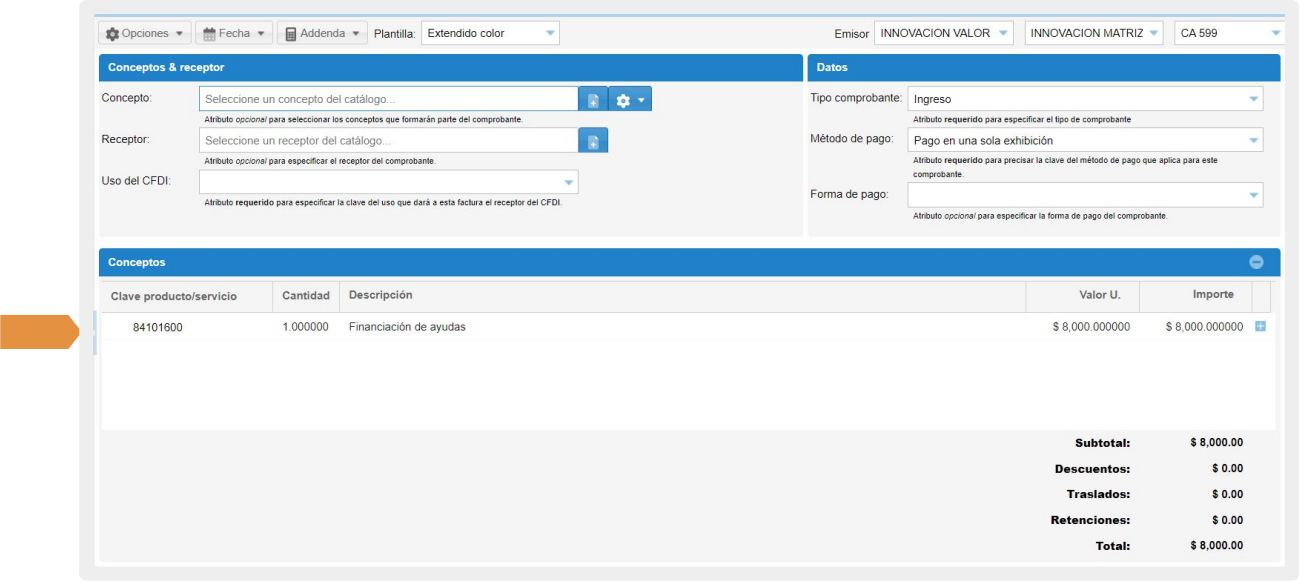Click the add concept document icon
Screen dimensions: 1300x583
[593, 100]
